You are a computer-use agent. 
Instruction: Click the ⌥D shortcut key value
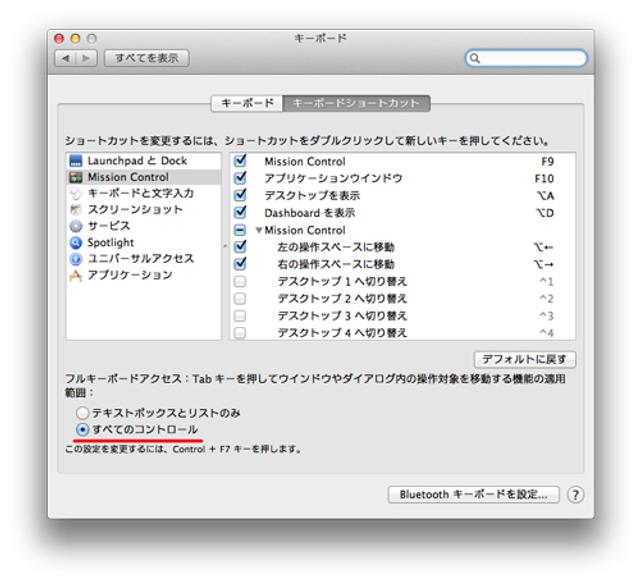[545, 213]
